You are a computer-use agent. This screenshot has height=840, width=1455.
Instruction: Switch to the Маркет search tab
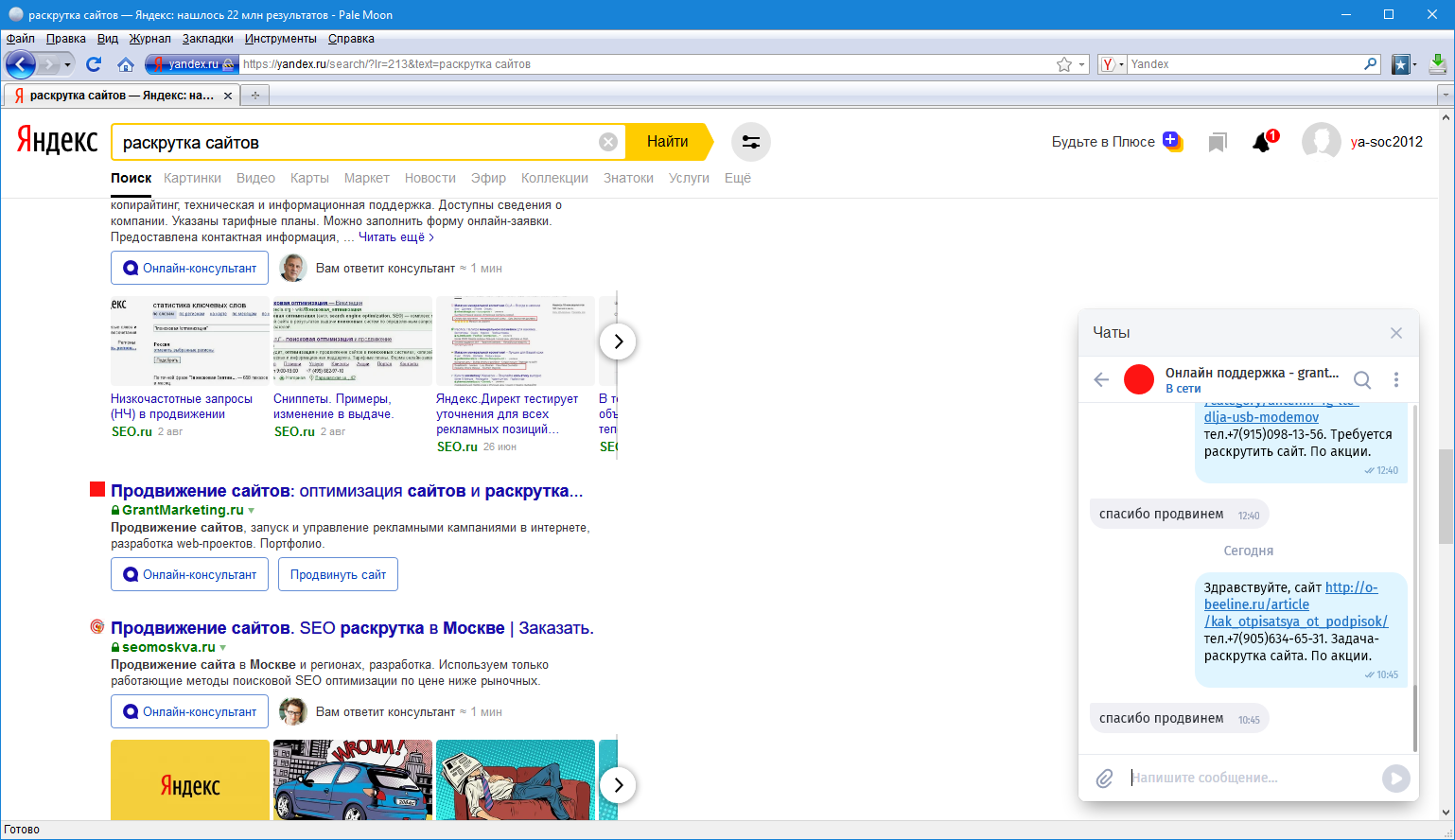pos(367,178)
